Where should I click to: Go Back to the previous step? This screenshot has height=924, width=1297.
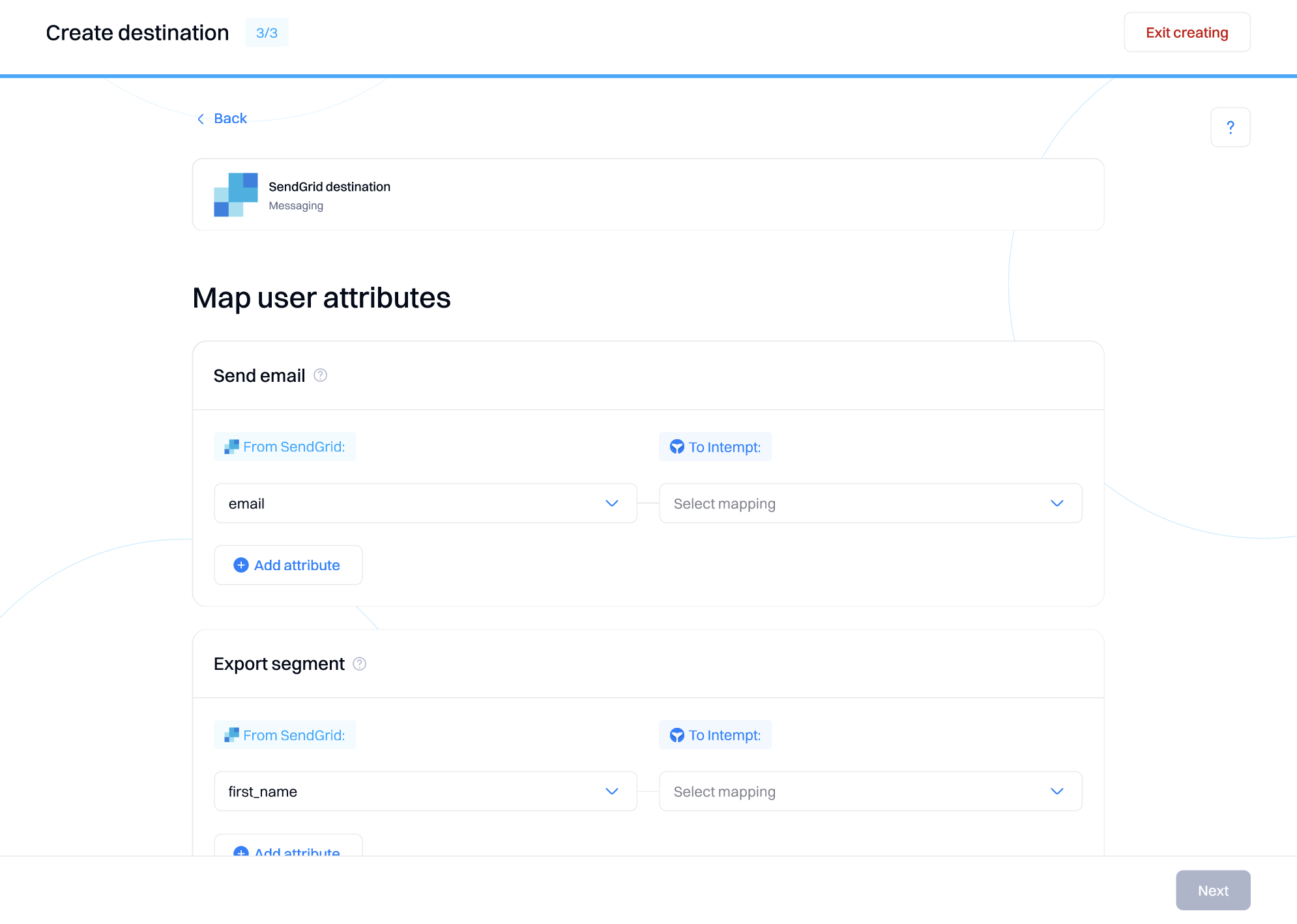[x=229, y=119]
